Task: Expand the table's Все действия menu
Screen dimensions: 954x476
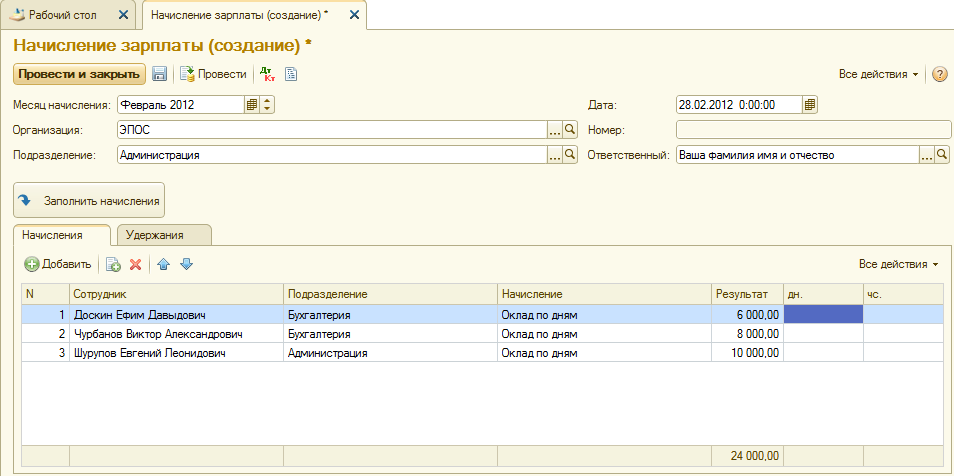Action: coord(899,264)
